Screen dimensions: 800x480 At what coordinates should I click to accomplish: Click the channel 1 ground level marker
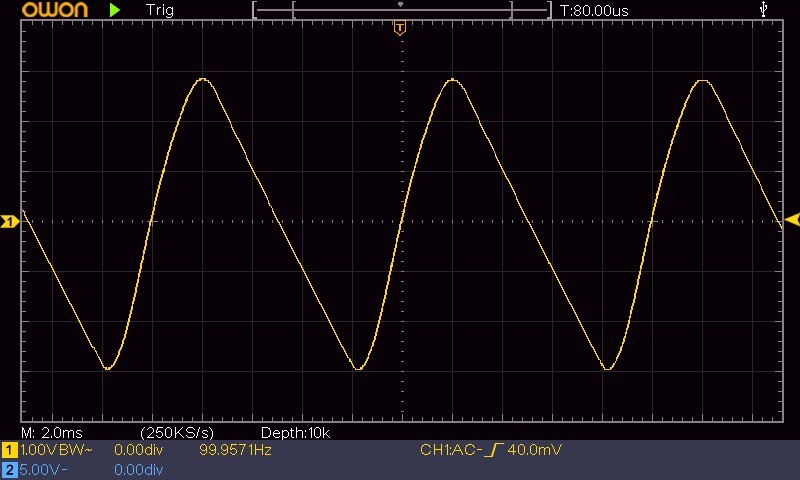click(10, 221)
